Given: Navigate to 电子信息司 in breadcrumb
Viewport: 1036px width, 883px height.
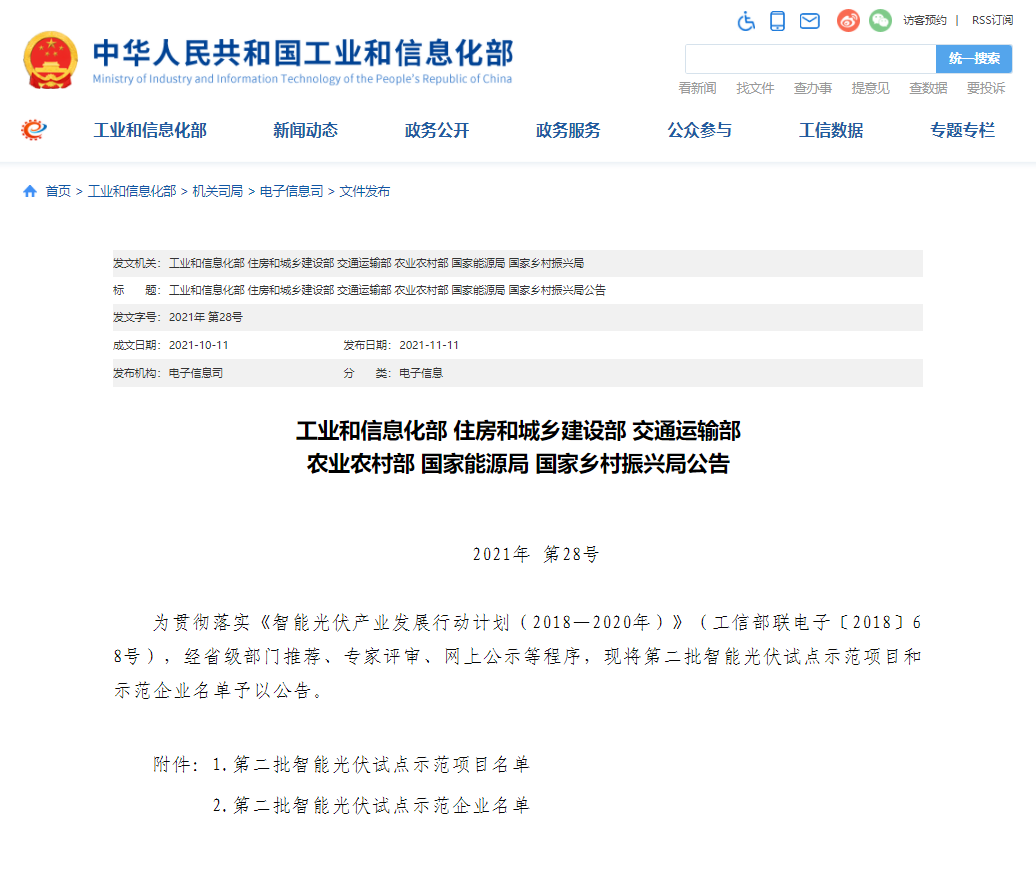Looking at the screenshot, I should [x=291, y=191].
